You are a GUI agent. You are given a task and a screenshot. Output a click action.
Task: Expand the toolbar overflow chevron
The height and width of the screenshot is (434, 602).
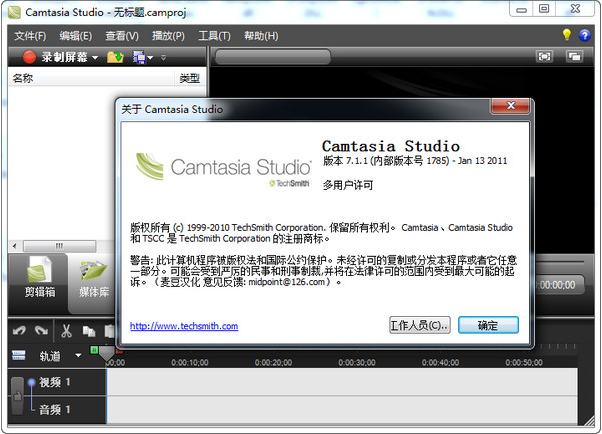pyautogui.click(x=163, y=58)
